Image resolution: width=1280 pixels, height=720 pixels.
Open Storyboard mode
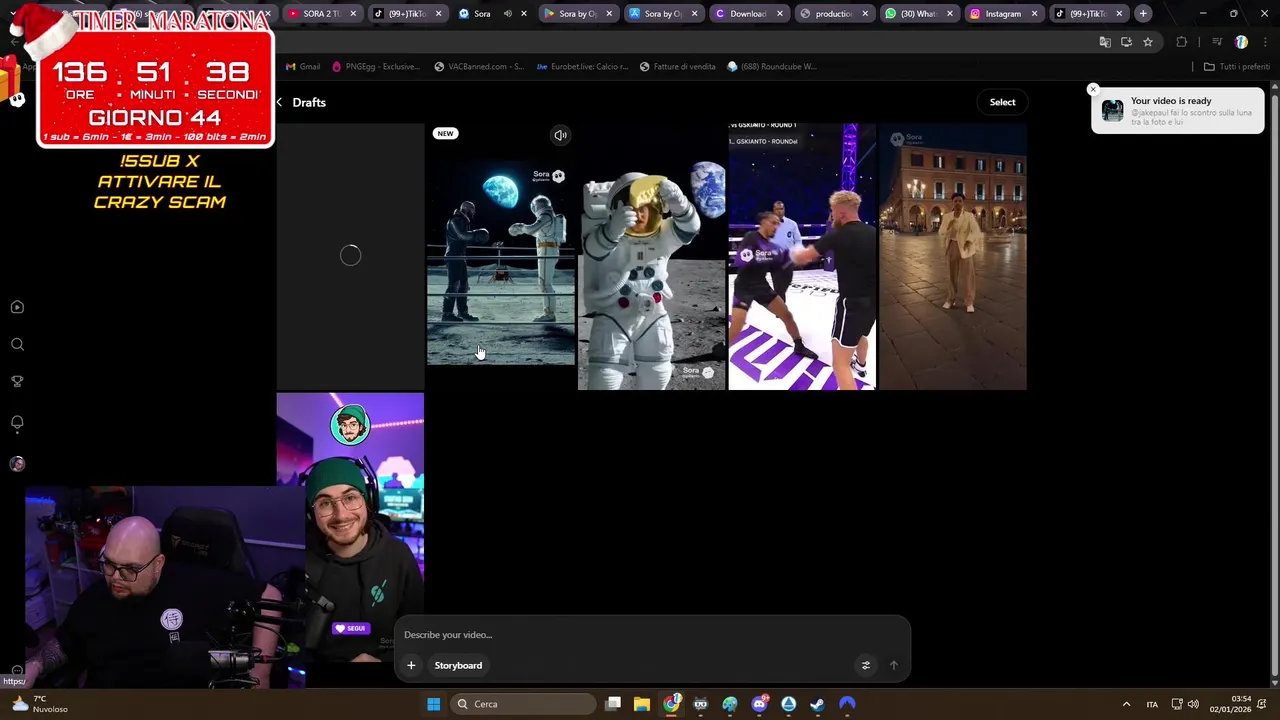458,665
